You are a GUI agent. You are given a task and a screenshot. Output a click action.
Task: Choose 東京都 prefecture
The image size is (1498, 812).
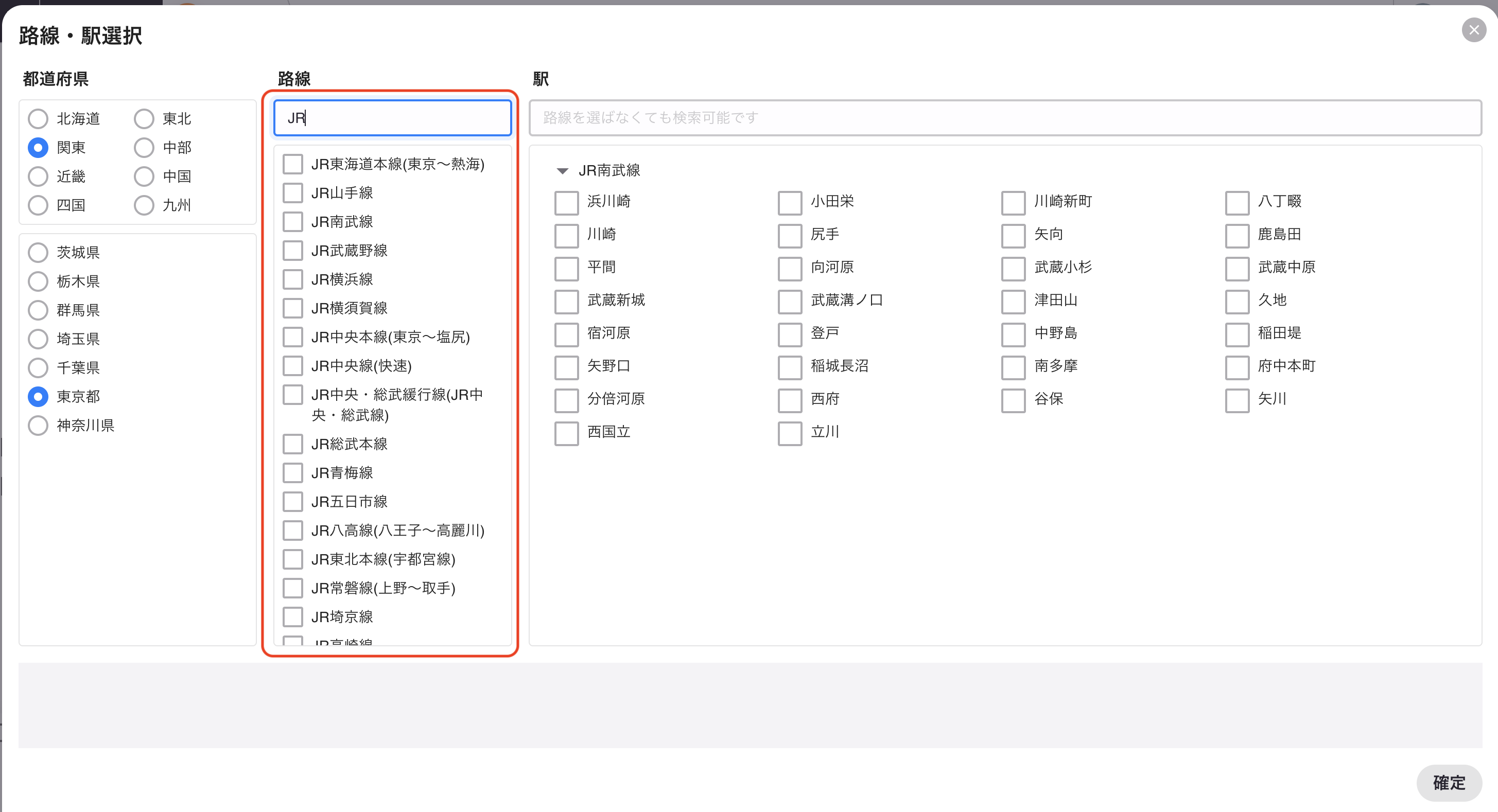tap(38, 396)
